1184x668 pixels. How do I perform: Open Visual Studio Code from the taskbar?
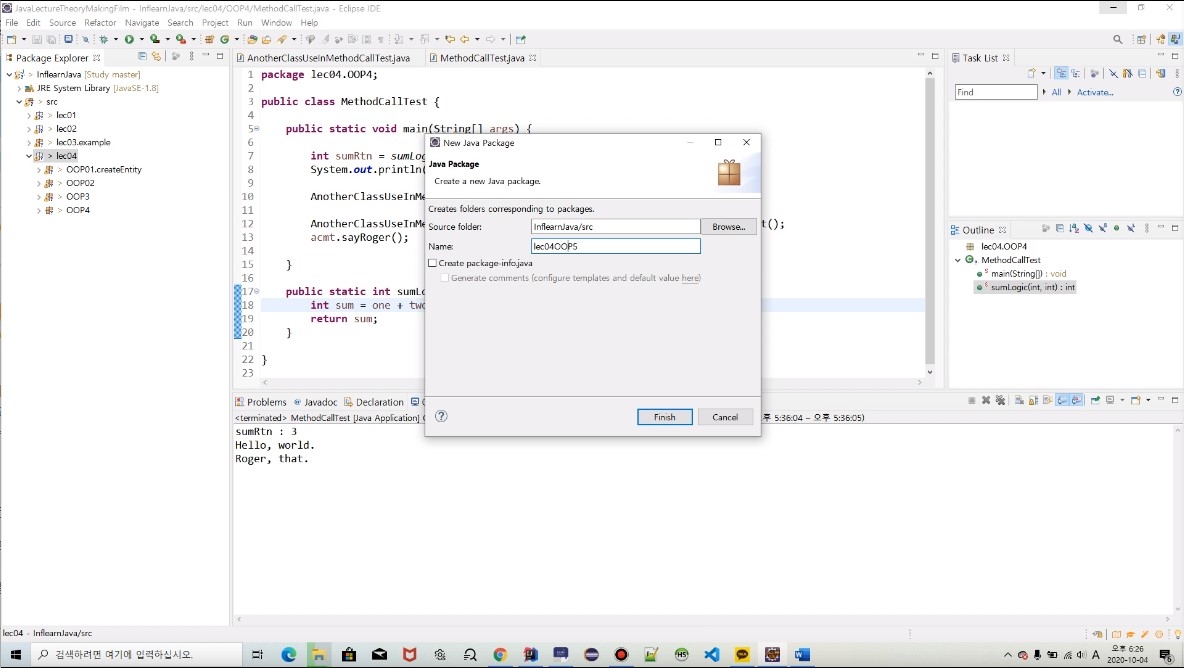click(x=711, y=654)
